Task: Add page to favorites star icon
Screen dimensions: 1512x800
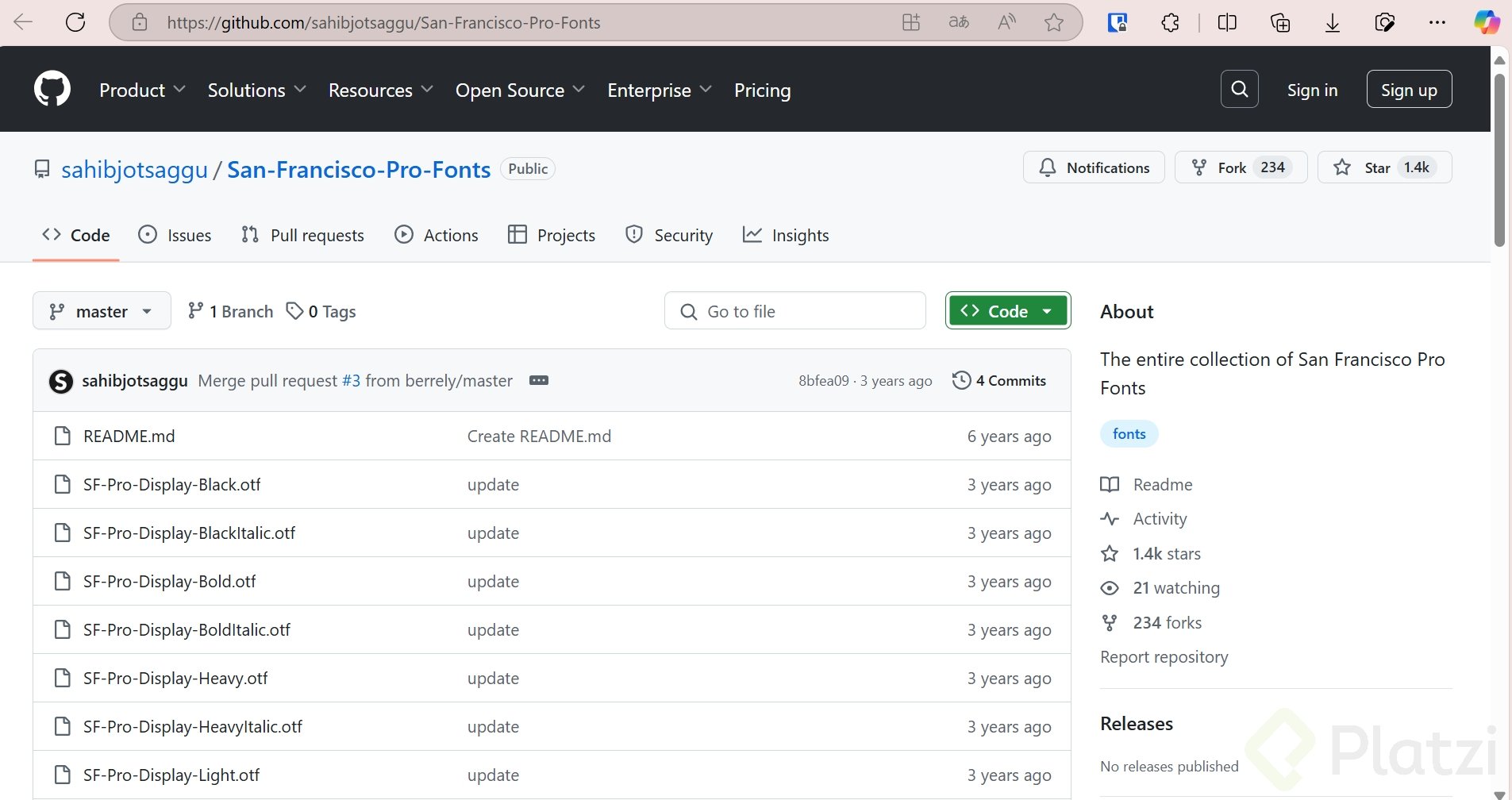Action: (1054, 22)
